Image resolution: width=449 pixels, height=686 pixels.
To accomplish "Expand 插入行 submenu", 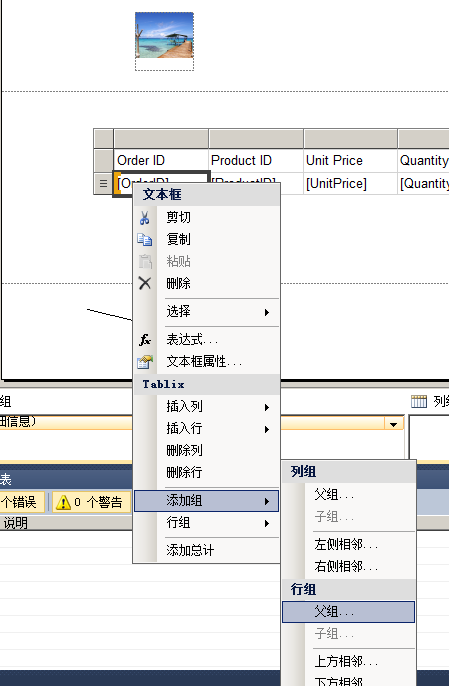I will click(207, 428).
